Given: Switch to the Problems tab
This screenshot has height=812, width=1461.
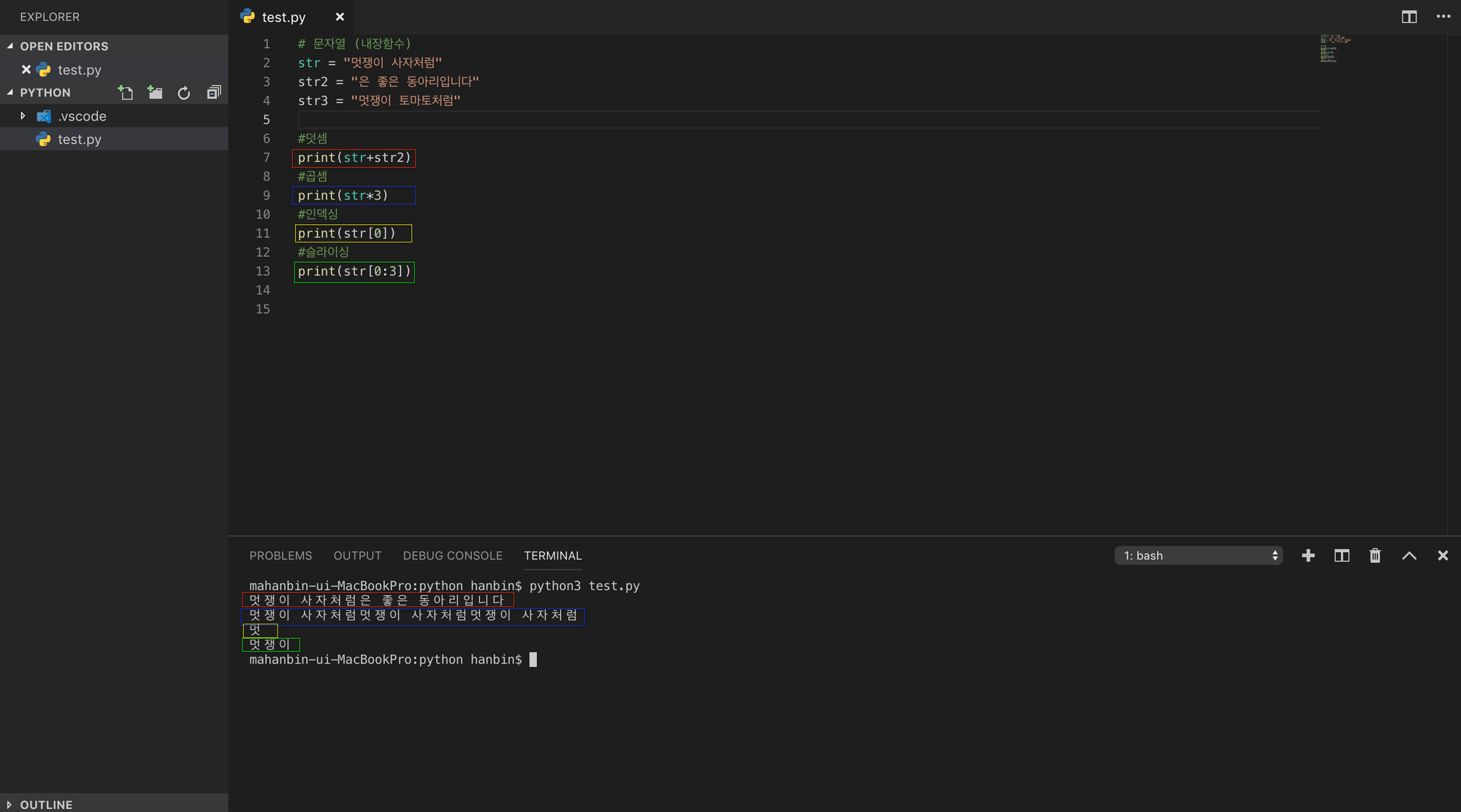Looking at the screenshot, I should tap(281, 556).
